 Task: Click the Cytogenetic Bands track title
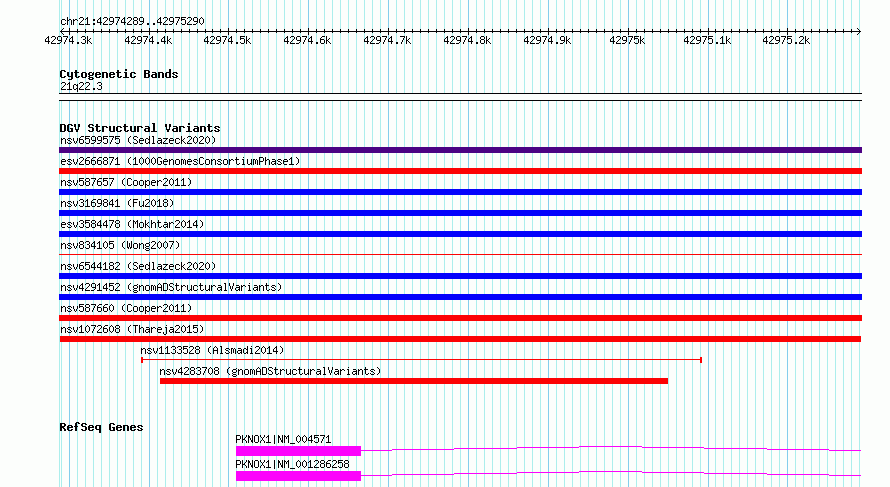click(119, 74)
